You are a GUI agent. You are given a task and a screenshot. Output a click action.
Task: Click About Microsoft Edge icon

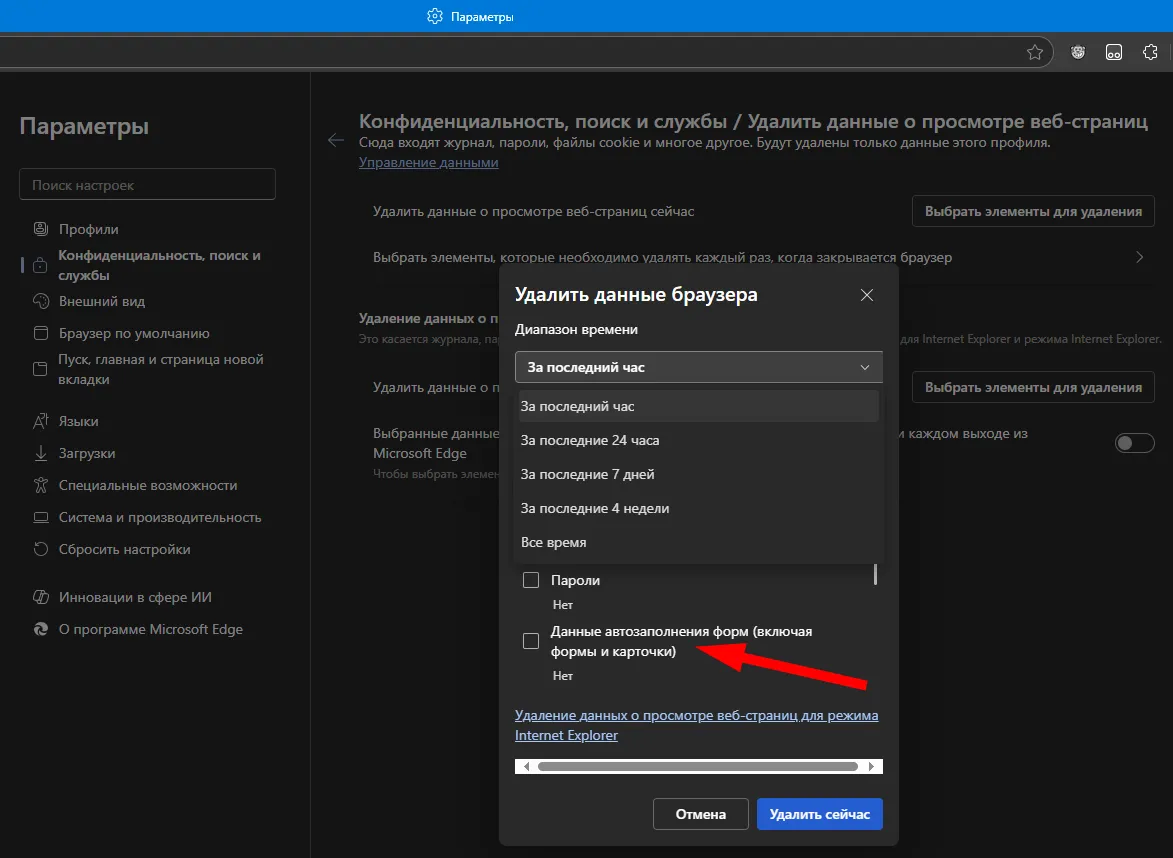[x=40, y=629]
